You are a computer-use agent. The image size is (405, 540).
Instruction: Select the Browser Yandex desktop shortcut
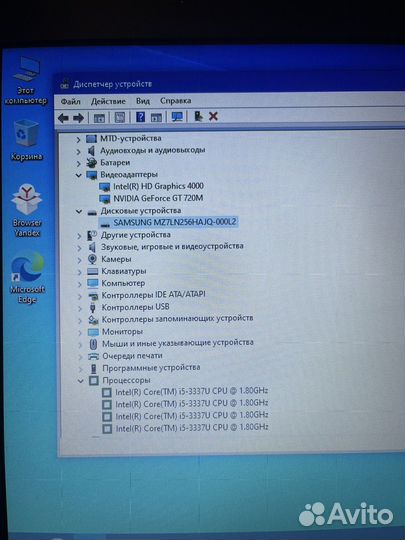27,211
